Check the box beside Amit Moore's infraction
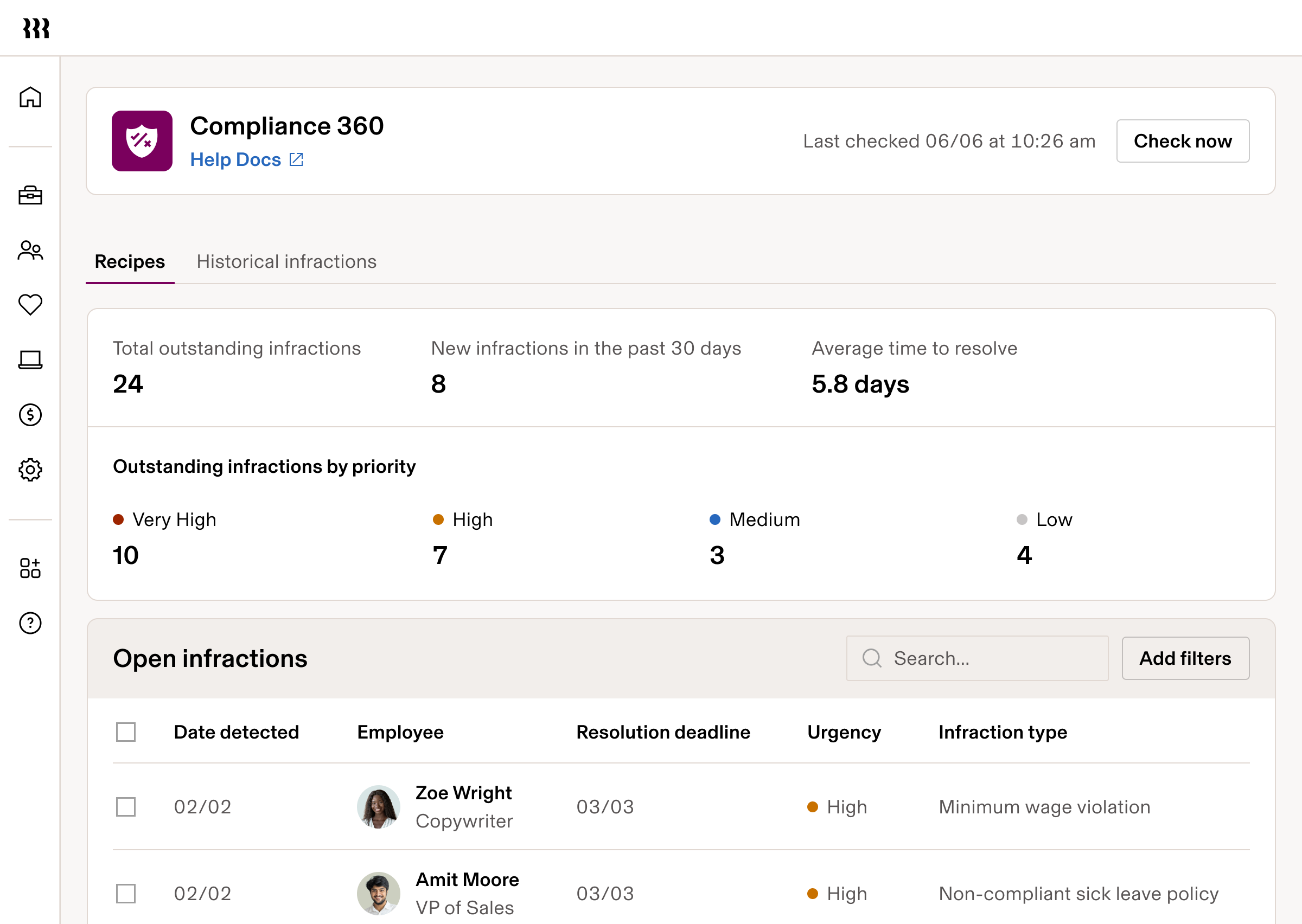1302x924 pixels. 125,893
